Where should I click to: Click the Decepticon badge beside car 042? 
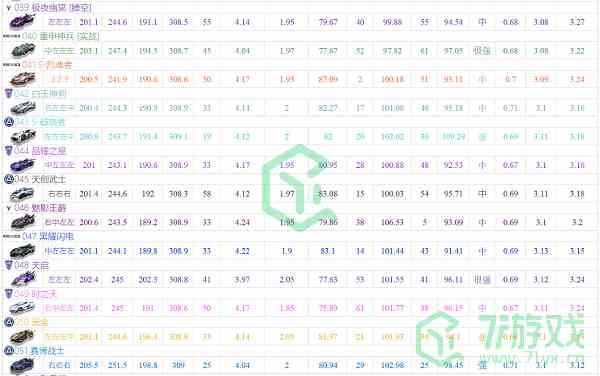point(8,93)
